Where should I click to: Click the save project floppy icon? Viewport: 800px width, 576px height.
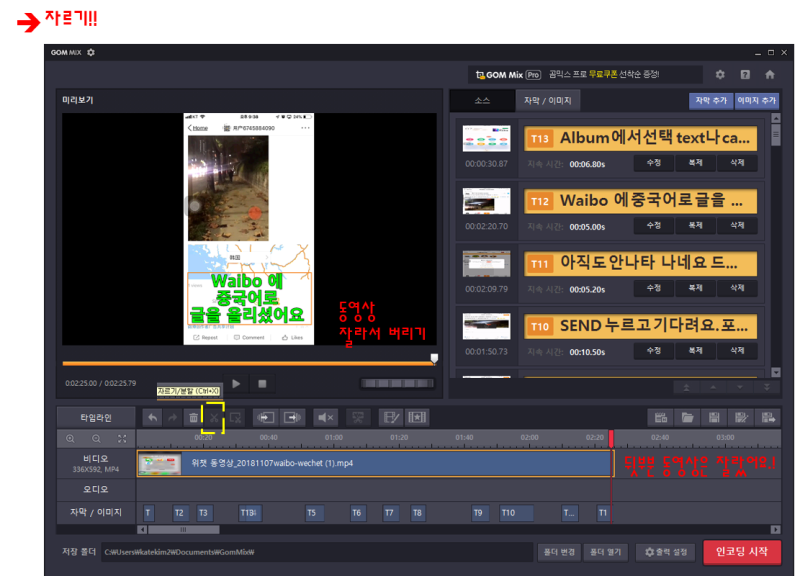click(714, 418)
